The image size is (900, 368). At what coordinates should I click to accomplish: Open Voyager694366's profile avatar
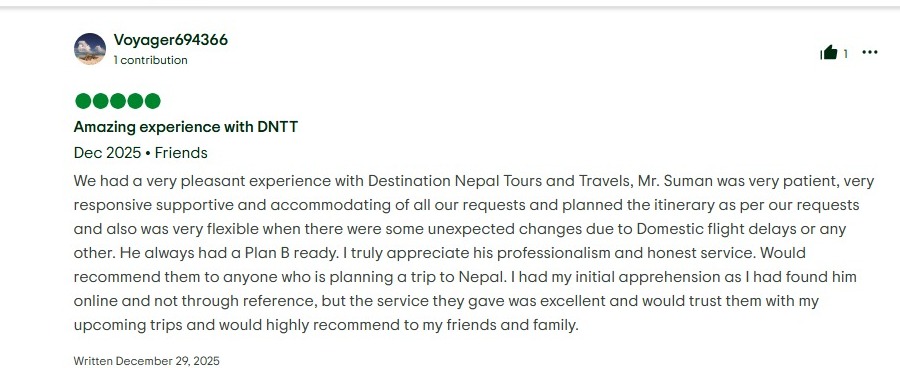click(90, 49)
